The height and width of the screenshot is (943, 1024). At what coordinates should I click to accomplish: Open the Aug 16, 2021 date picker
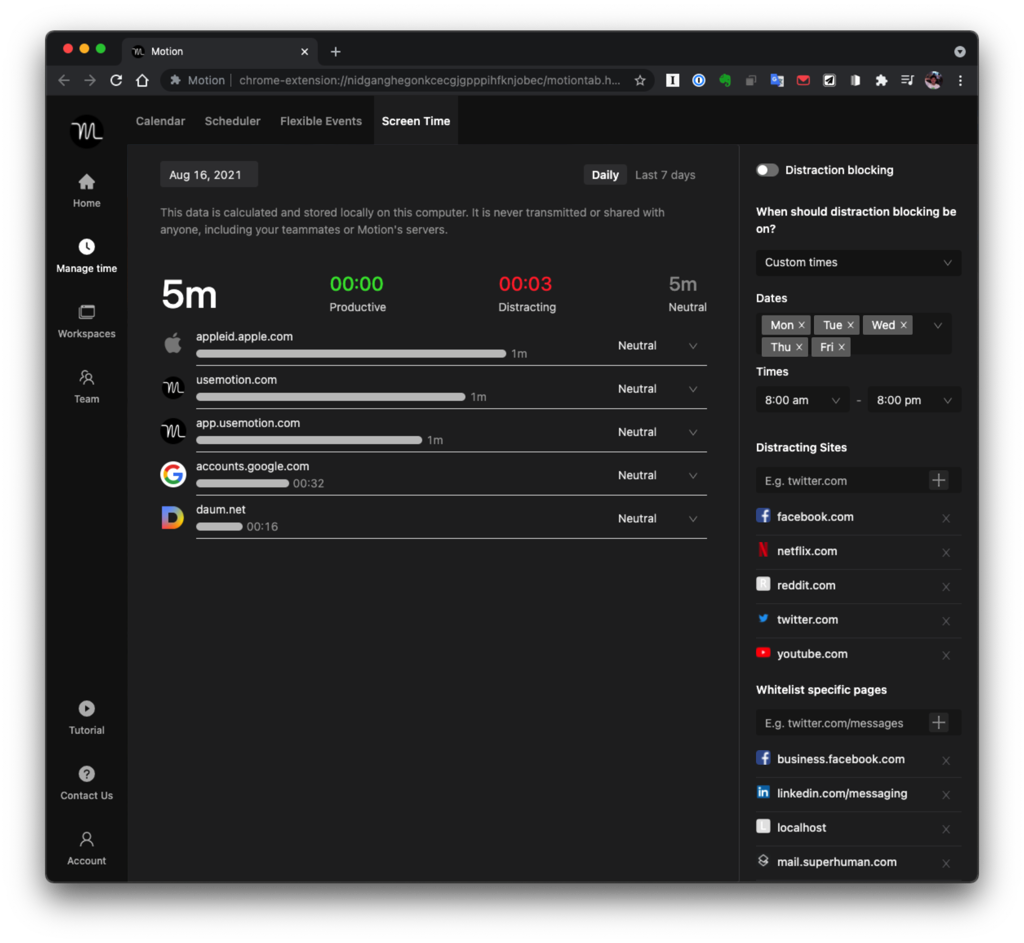[x=209, y=174]
